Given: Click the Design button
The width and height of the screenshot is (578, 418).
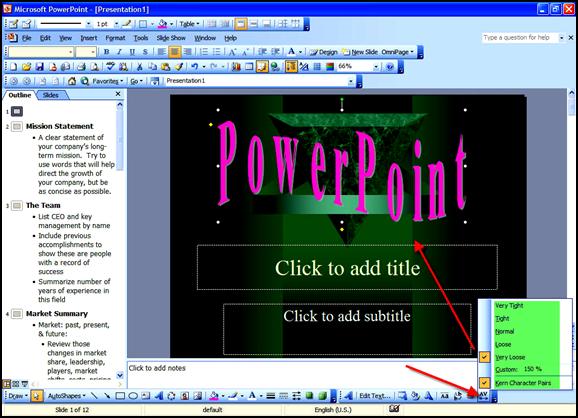Looking at the screenshot, I should pyautogui.click(x=324, y=52).
